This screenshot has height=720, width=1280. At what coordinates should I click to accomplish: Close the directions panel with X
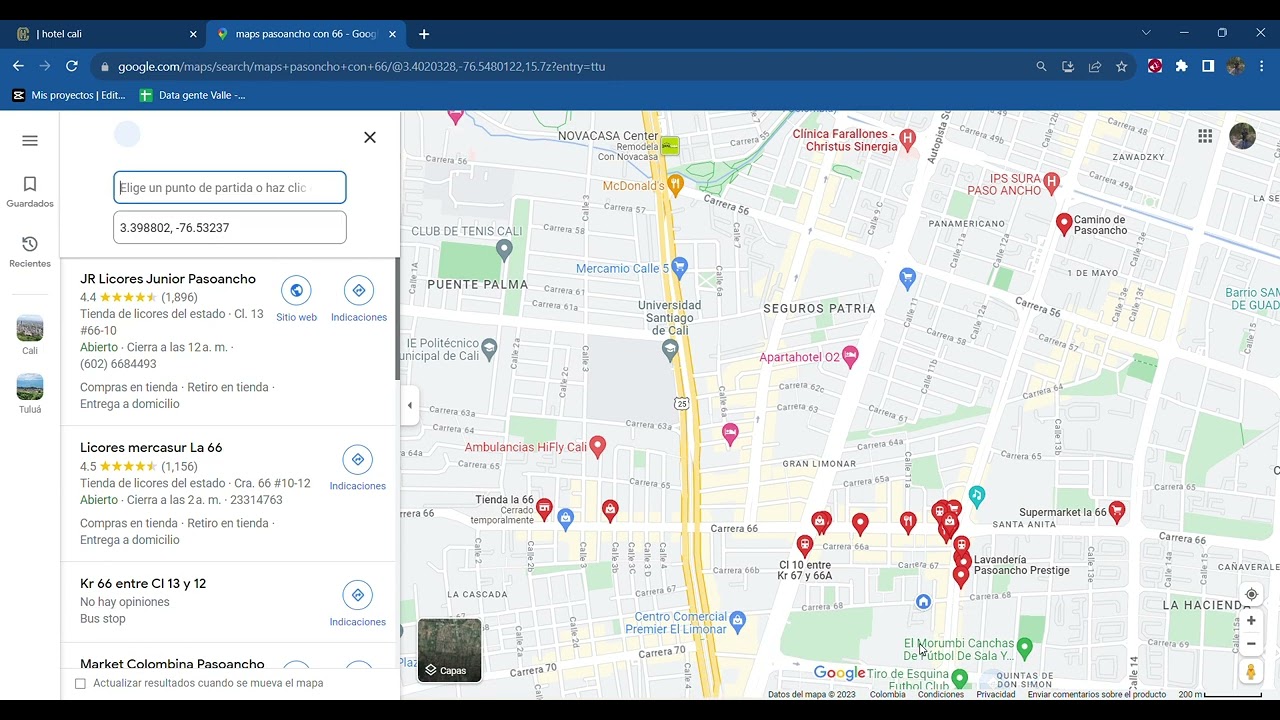point(370,137)
